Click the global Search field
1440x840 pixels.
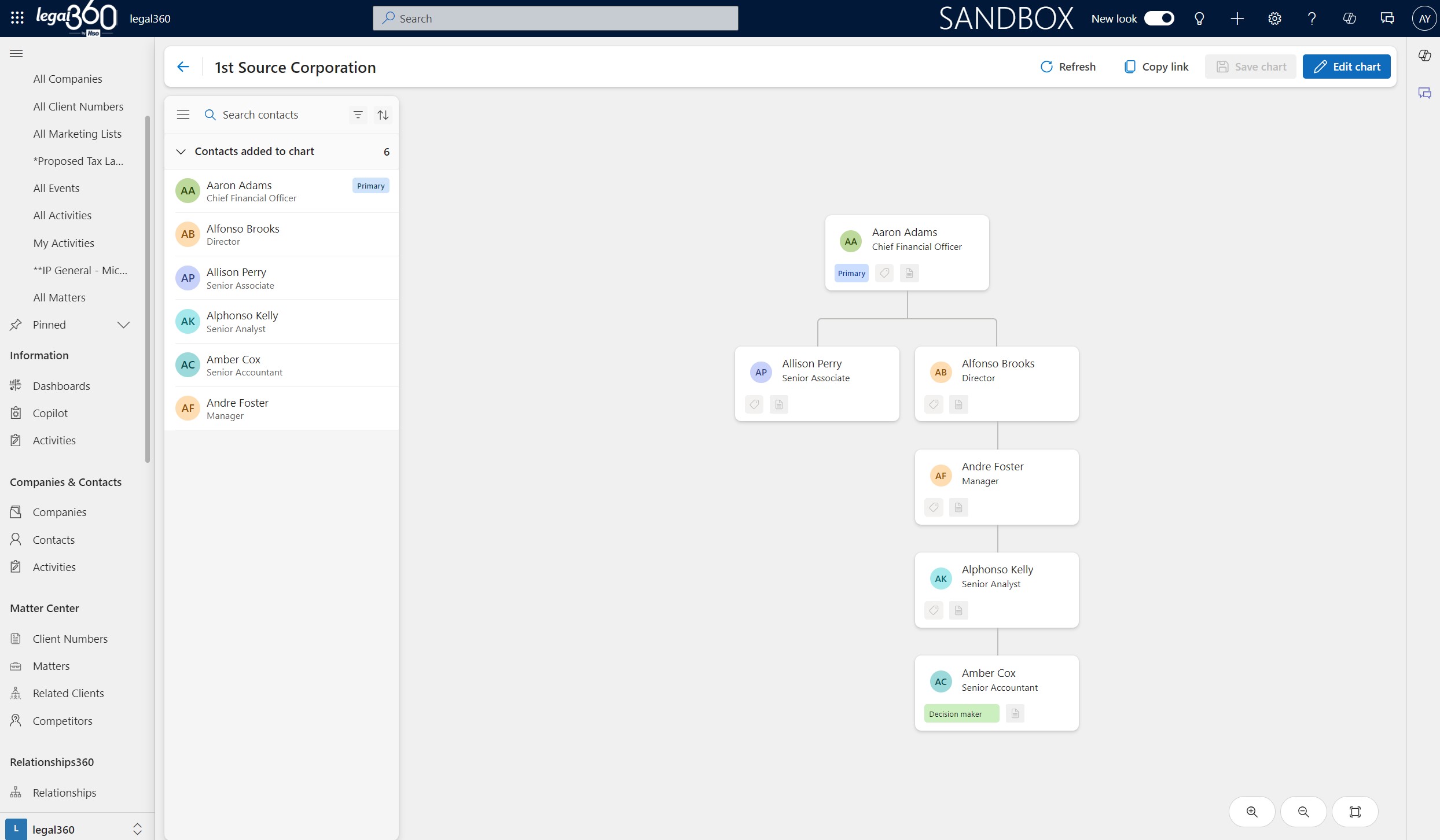pos(556,19)
